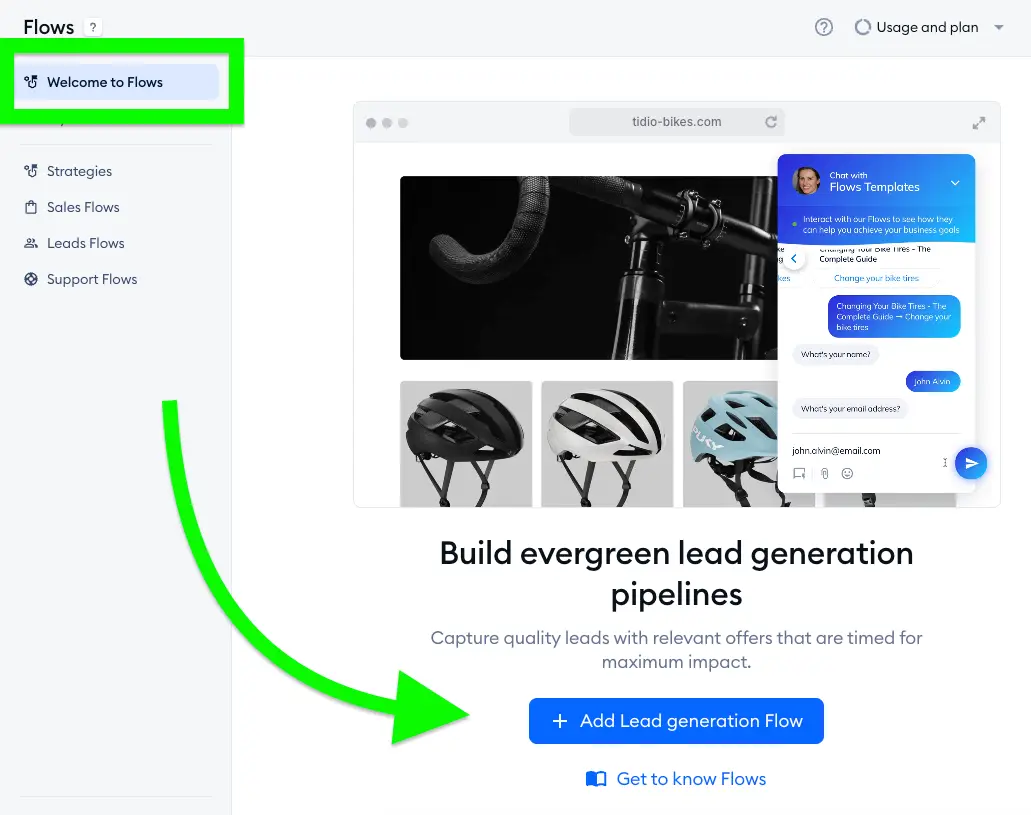This screenshot has height=815, width=1031.
Task: Click the Sales Flows bag icon
Action: coord(31,207)
